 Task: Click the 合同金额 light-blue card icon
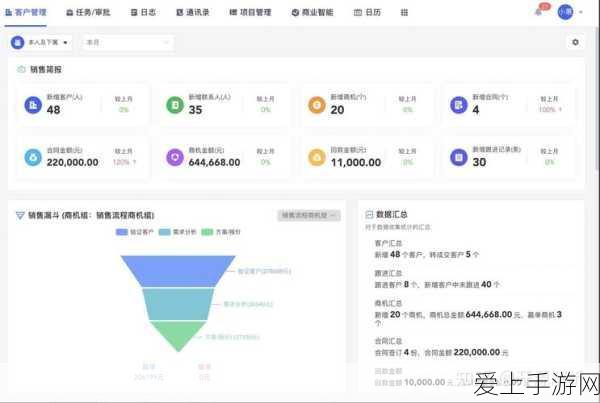(x=33, y=157)
